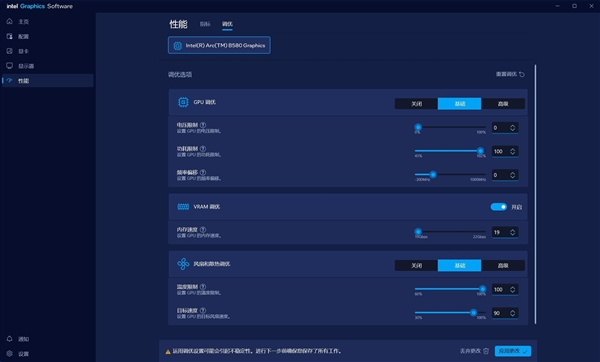Click the 应用更改 apply changes button
Image resolution: width=600 pixels, height=362 pixels.
513,351
